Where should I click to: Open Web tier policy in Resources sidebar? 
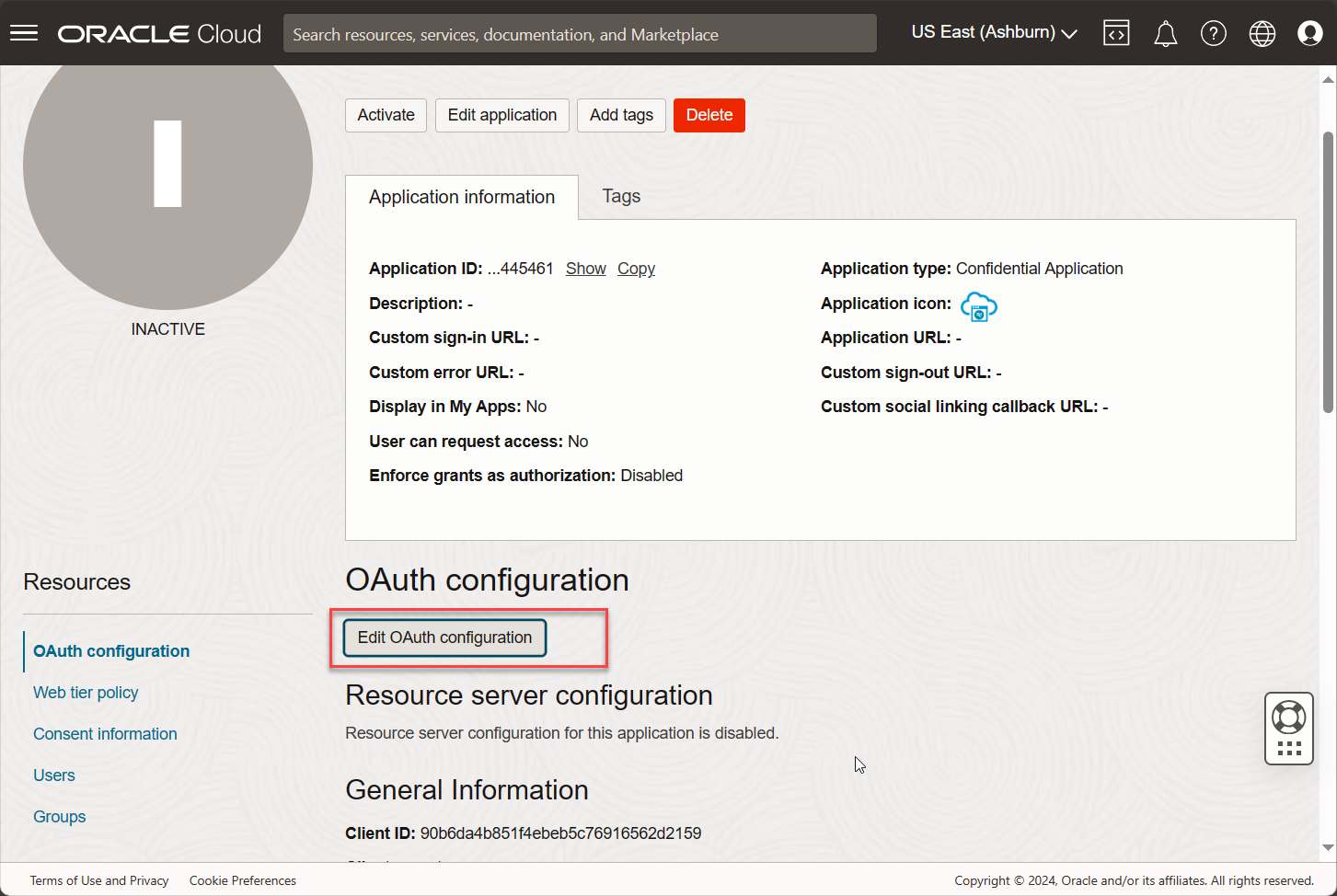(x=86, y=692)
